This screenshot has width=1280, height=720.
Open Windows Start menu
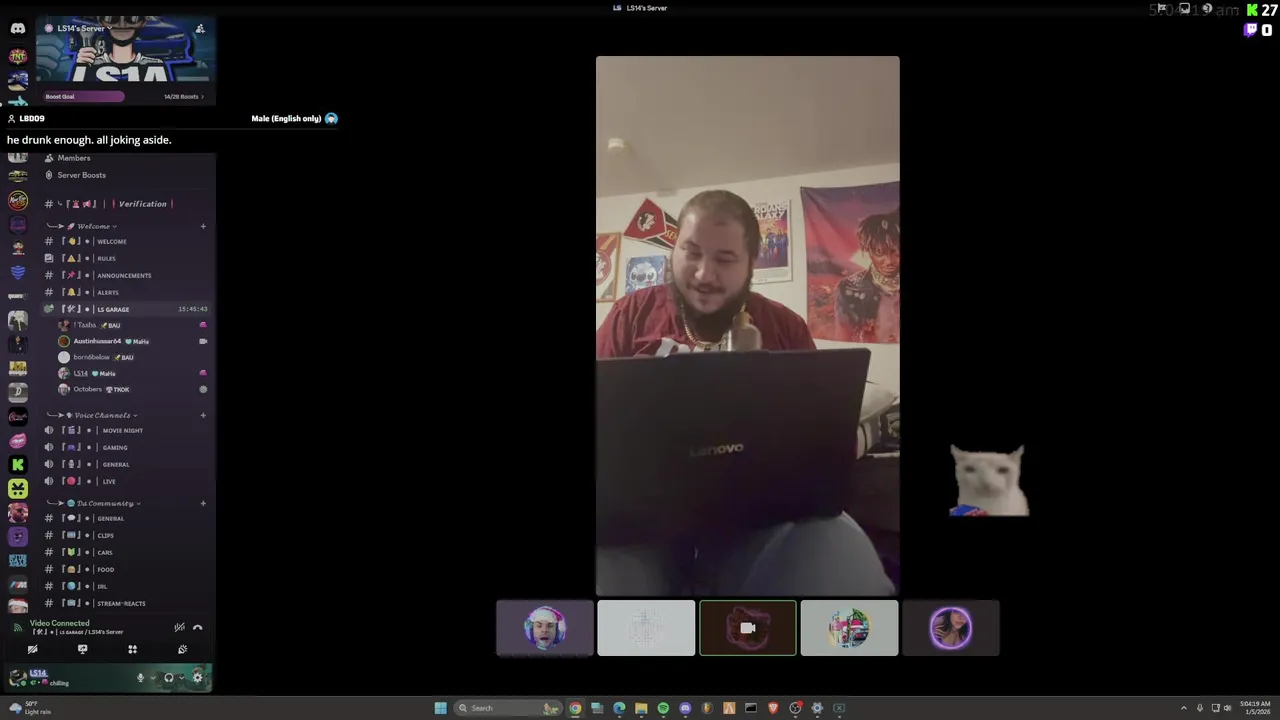click(x=440, y=708)
